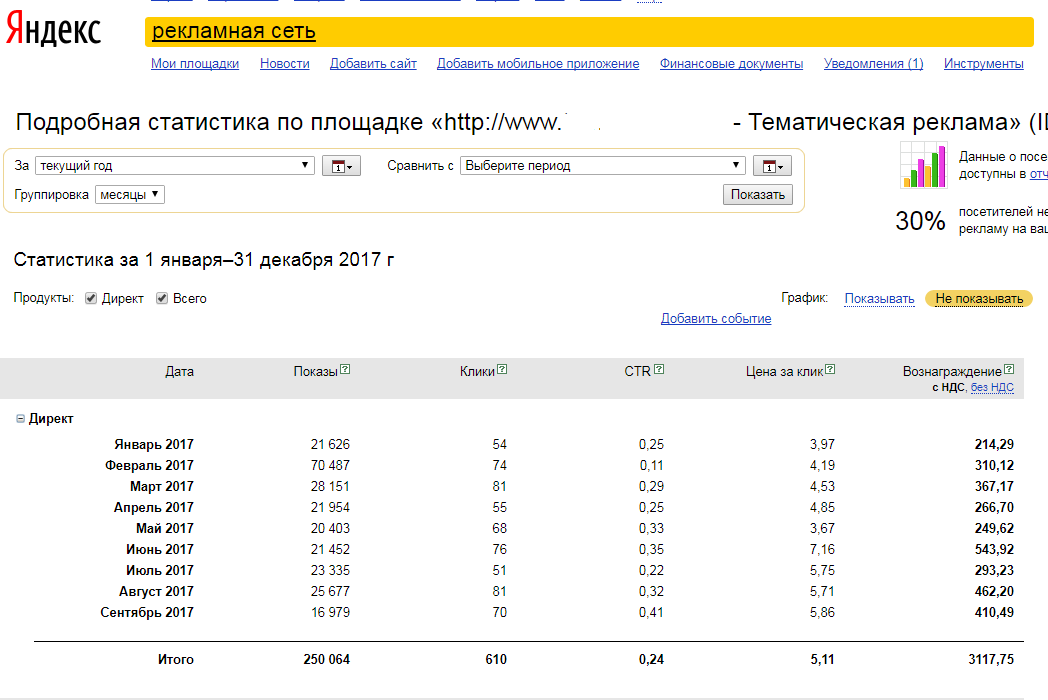Click the Август 2017 row label

point(156,592)
